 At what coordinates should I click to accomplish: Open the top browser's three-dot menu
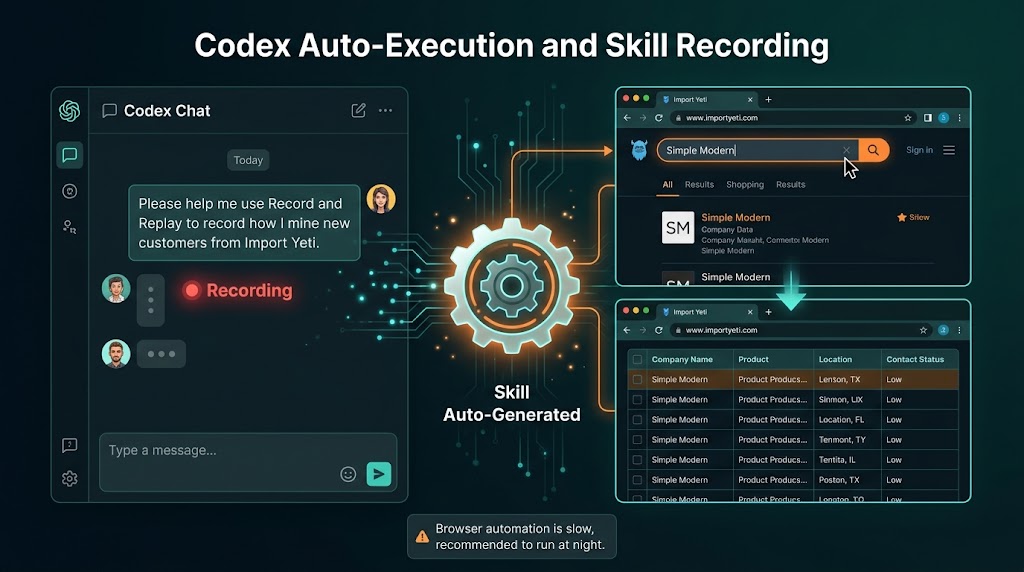(x=959, y=118)
